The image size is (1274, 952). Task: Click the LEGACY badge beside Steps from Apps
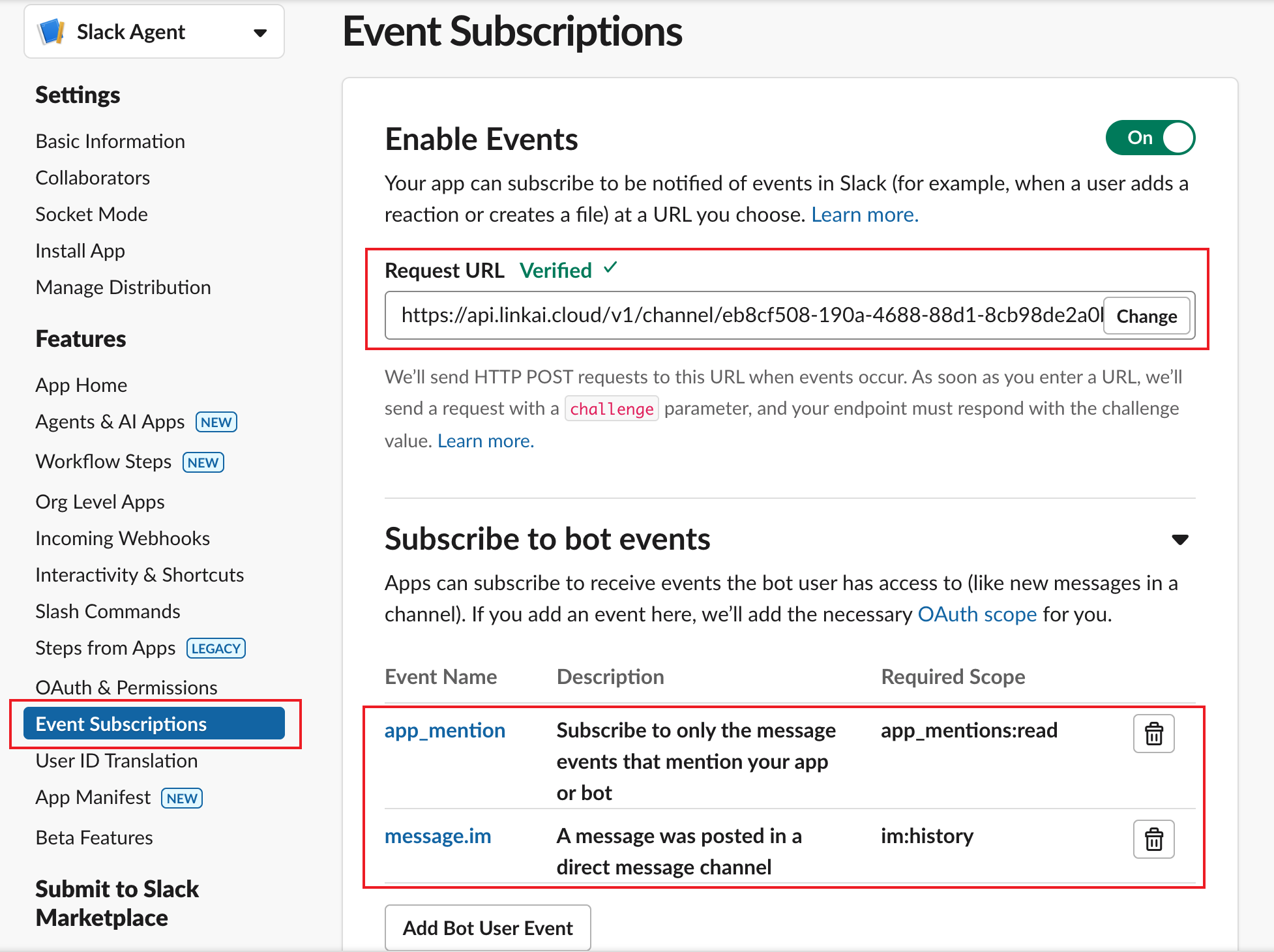(x=216, y=648)
